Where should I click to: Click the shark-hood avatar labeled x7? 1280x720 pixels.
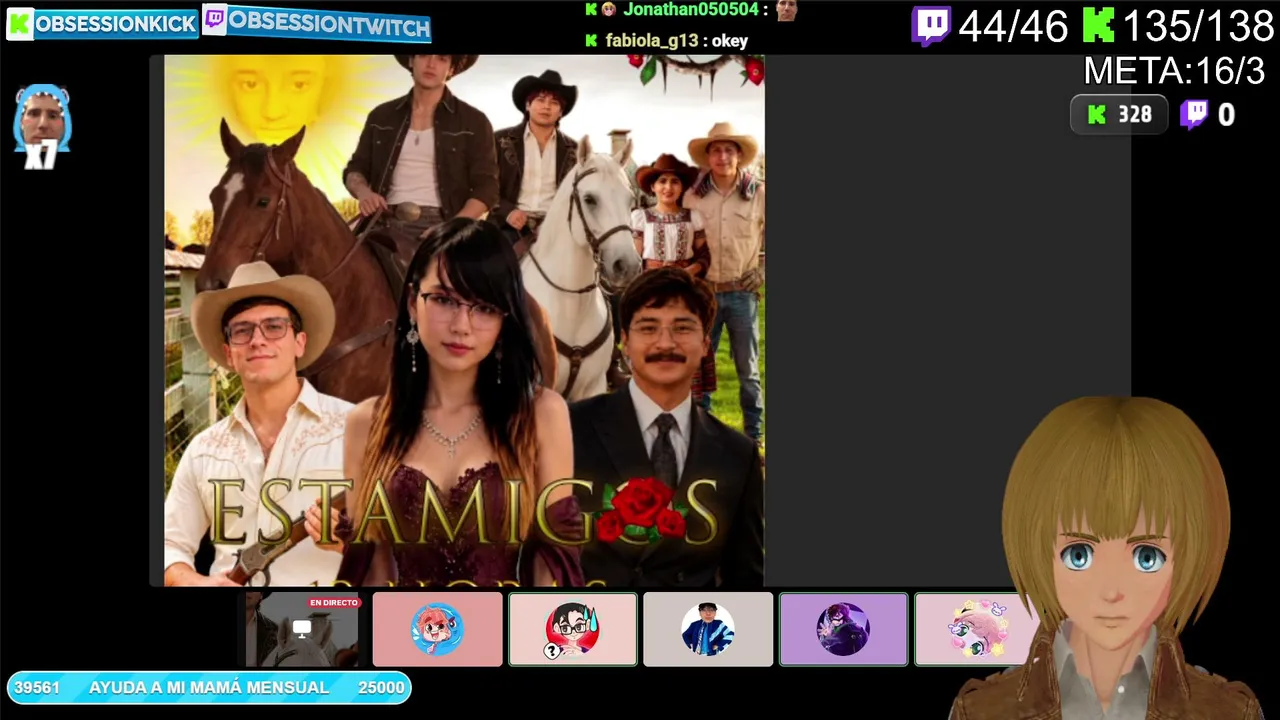[42, 126]
